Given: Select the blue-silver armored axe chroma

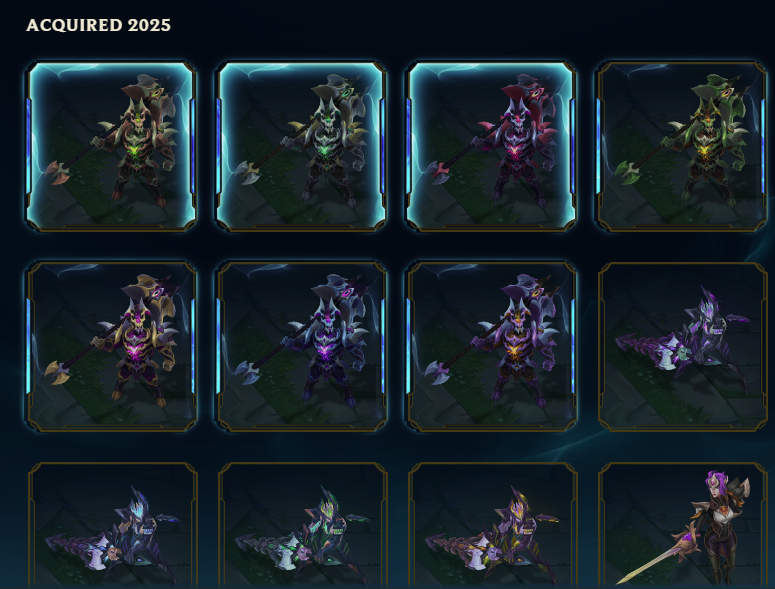Looking at the screenshot, I should pos(301,347).
